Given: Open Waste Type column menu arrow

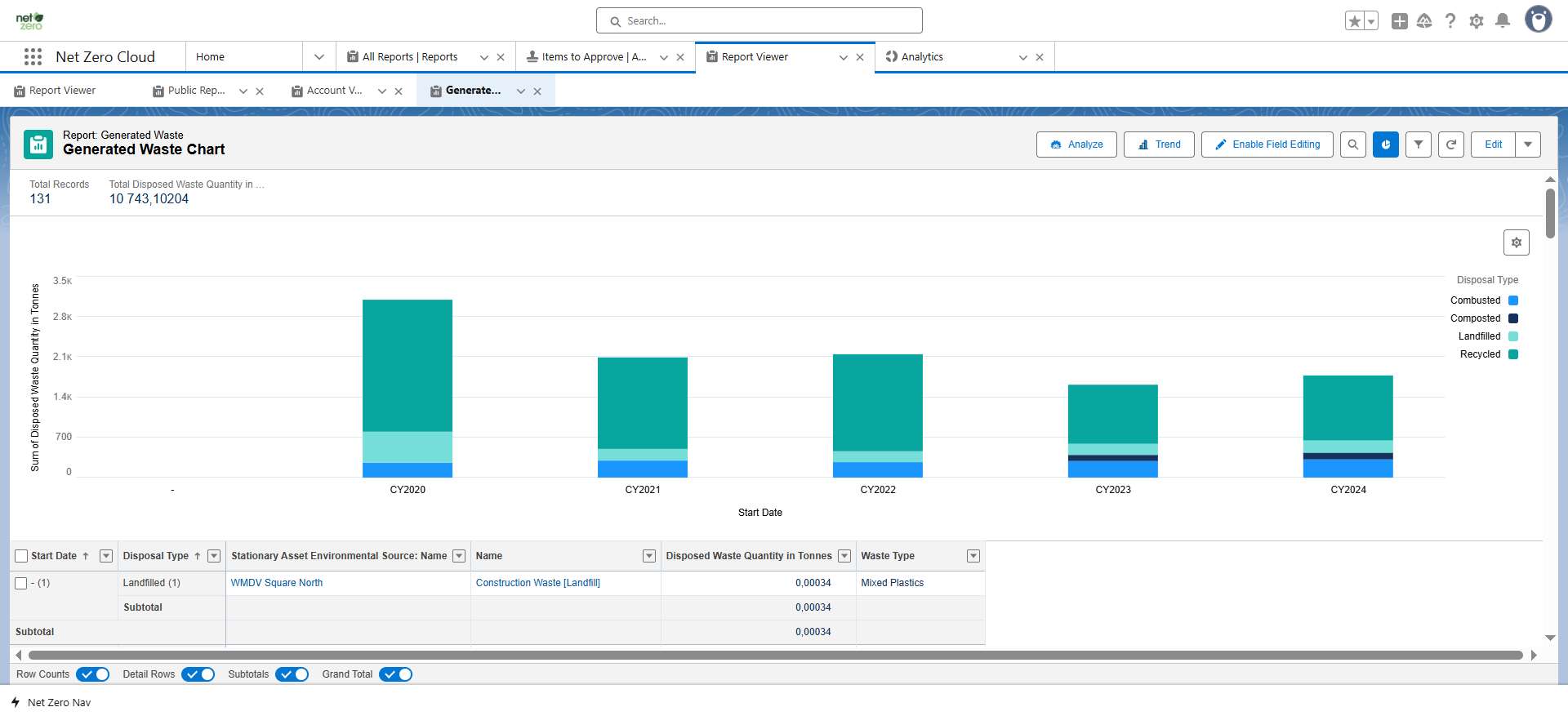Looking at the screenshot, I should pyautogui.click(x=973, y=556).
